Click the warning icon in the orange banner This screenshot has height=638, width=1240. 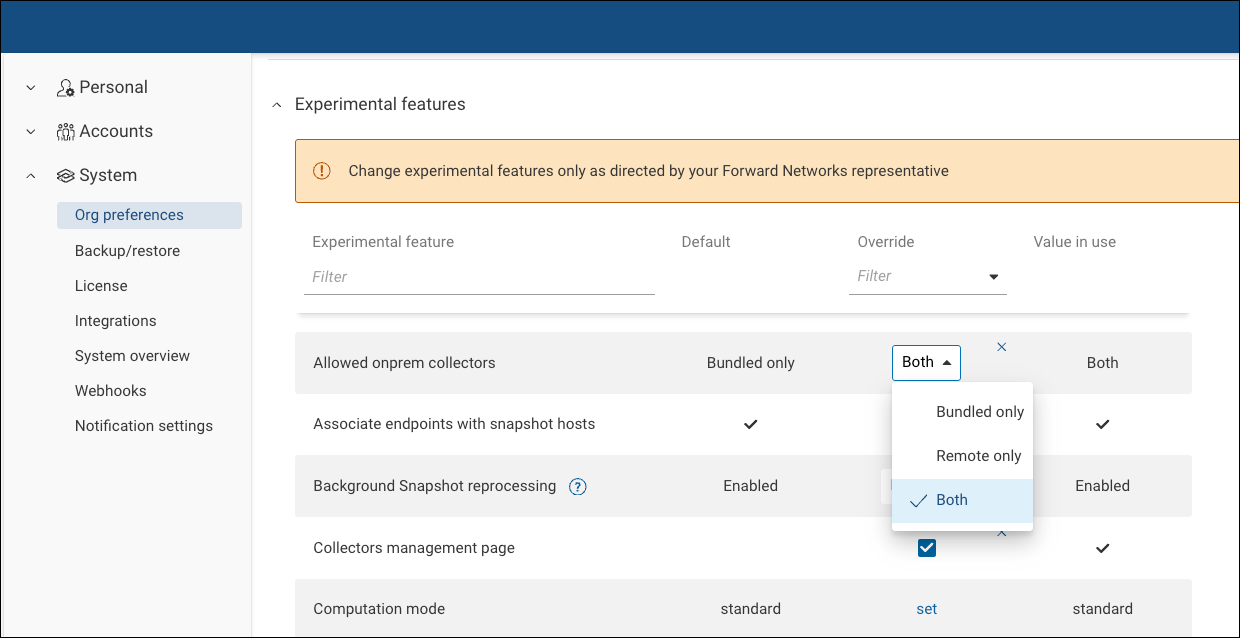[x=321, y=171]
